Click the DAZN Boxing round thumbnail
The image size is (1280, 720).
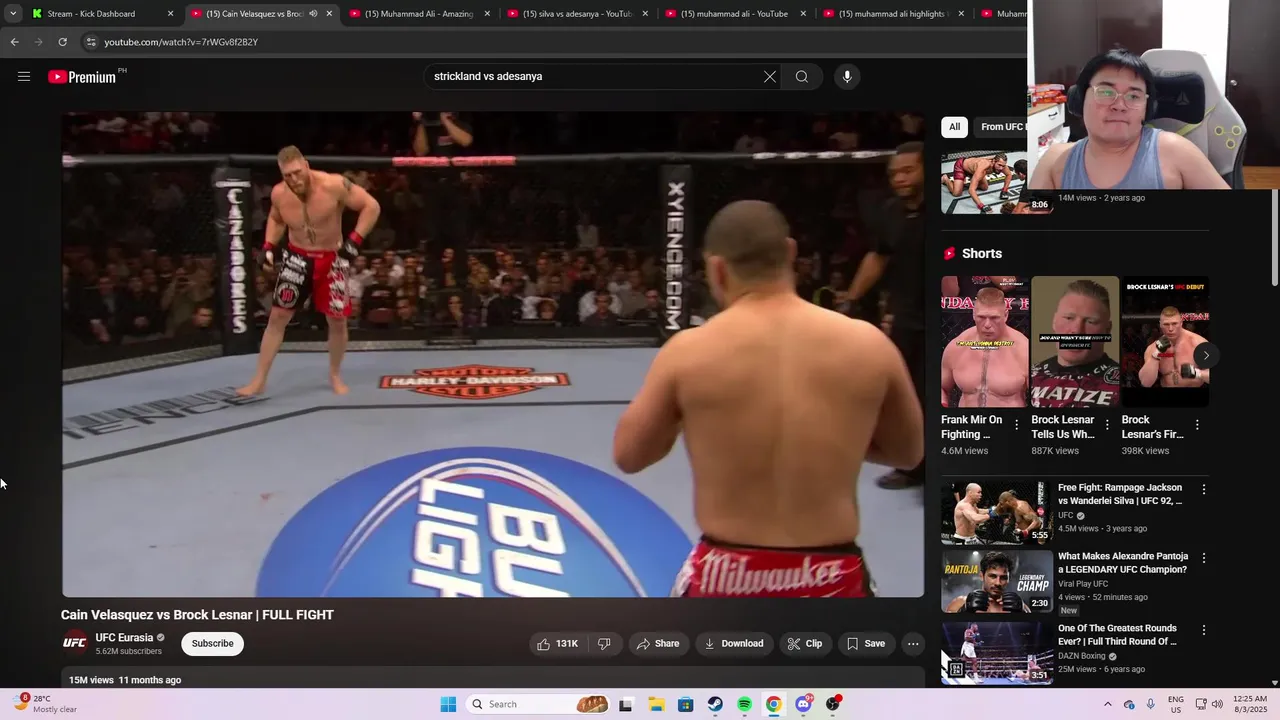click(996, 652)
